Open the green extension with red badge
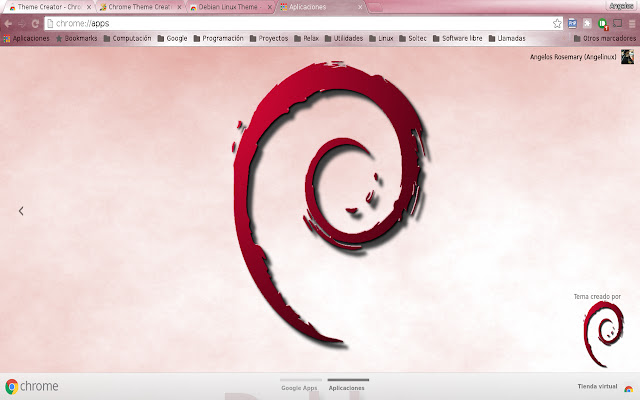The width and height of the screenshot is (640, 400). click(603, 24)
